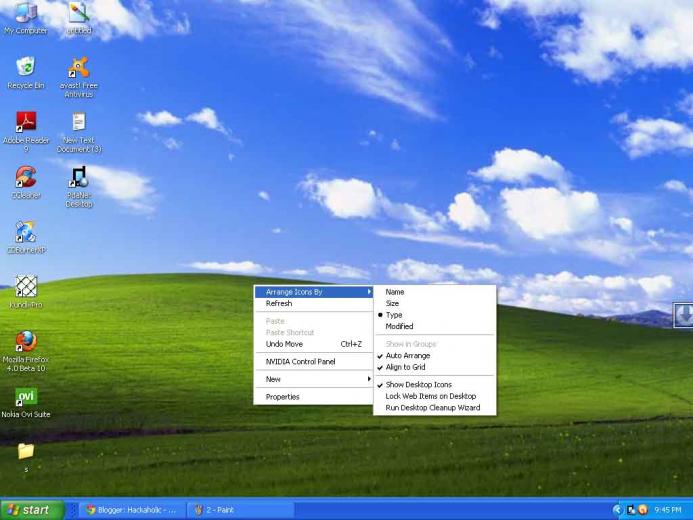Switch to 2 - Paint taskbar window

pos(240,510)
